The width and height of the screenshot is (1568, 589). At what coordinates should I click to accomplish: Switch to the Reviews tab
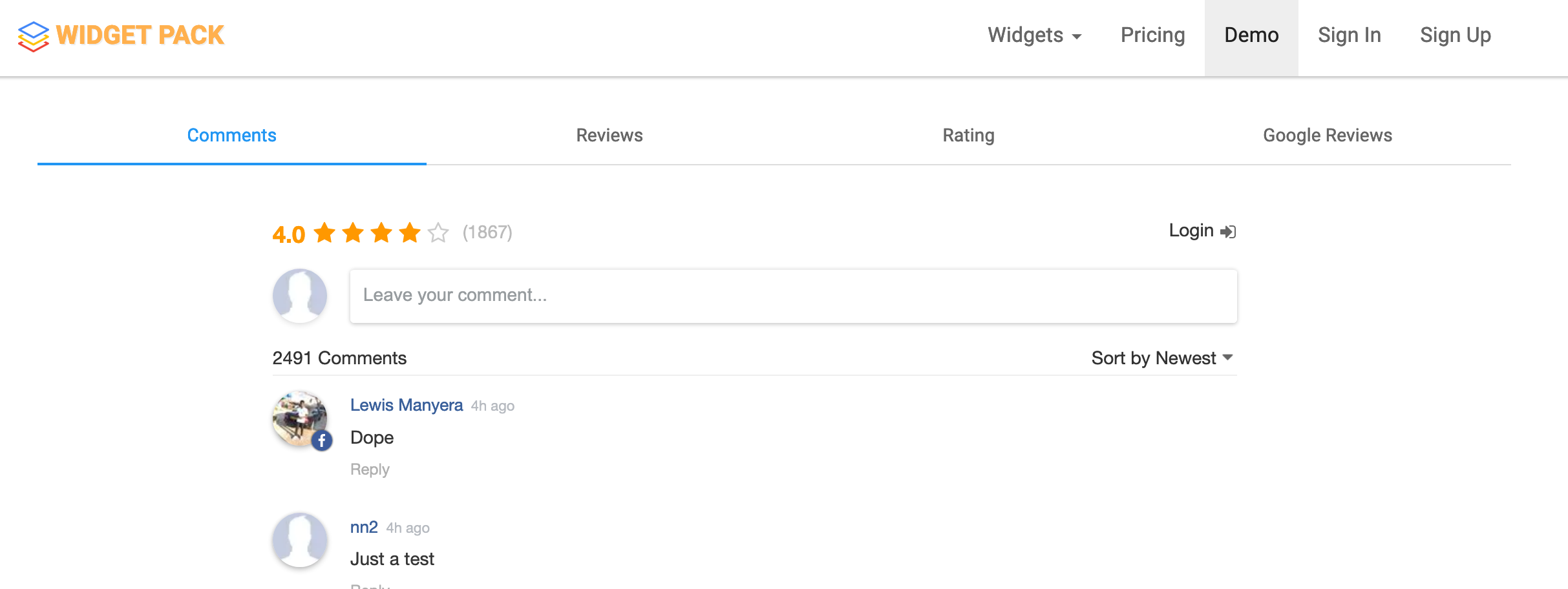[x=609, y=136]
